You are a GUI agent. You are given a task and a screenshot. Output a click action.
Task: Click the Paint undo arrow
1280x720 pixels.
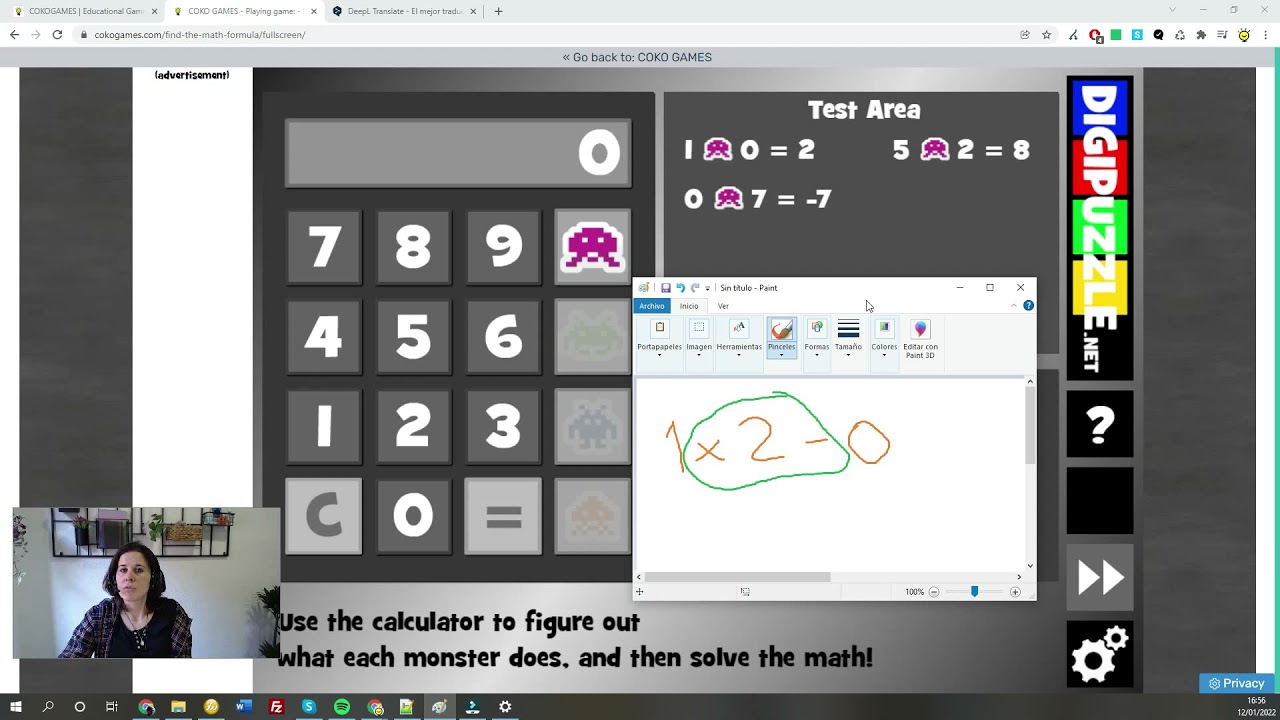click(x=680, y=288)
